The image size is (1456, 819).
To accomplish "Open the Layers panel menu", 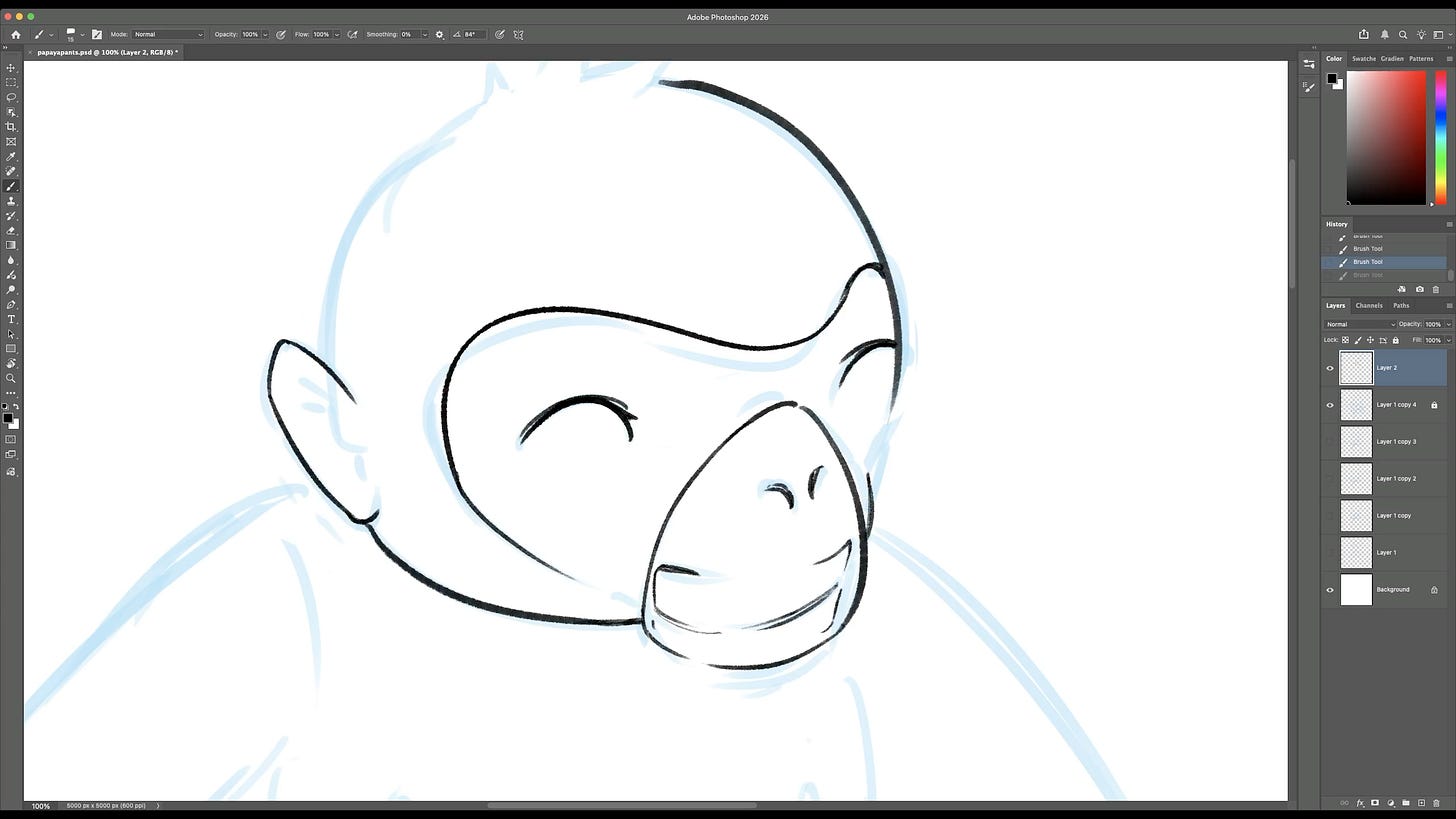I will [1449, 305].
